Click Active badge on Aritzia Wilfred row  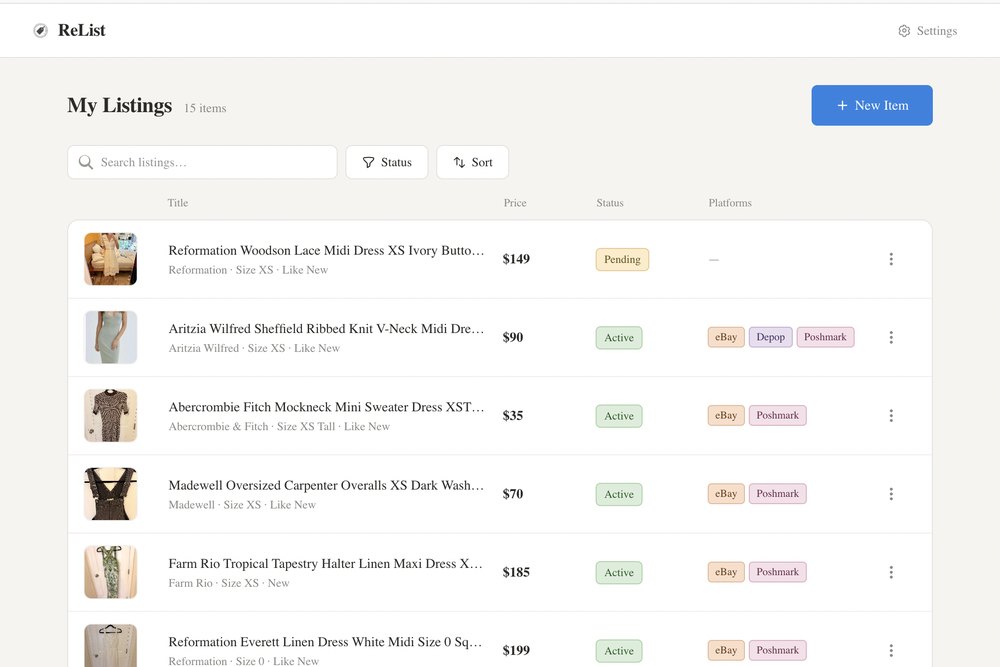pos(619,338)
